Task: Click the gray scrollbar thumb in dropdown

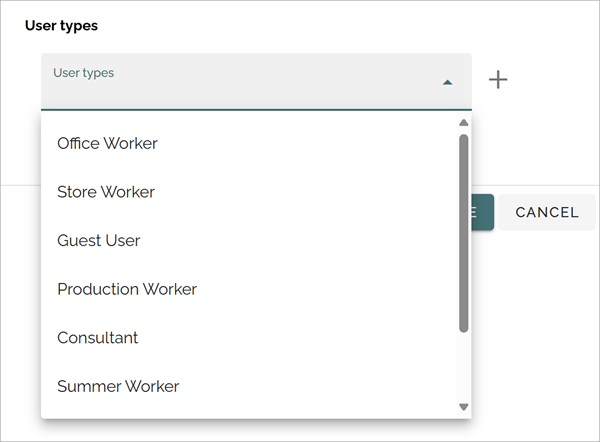Action: [x=463, y=233]
